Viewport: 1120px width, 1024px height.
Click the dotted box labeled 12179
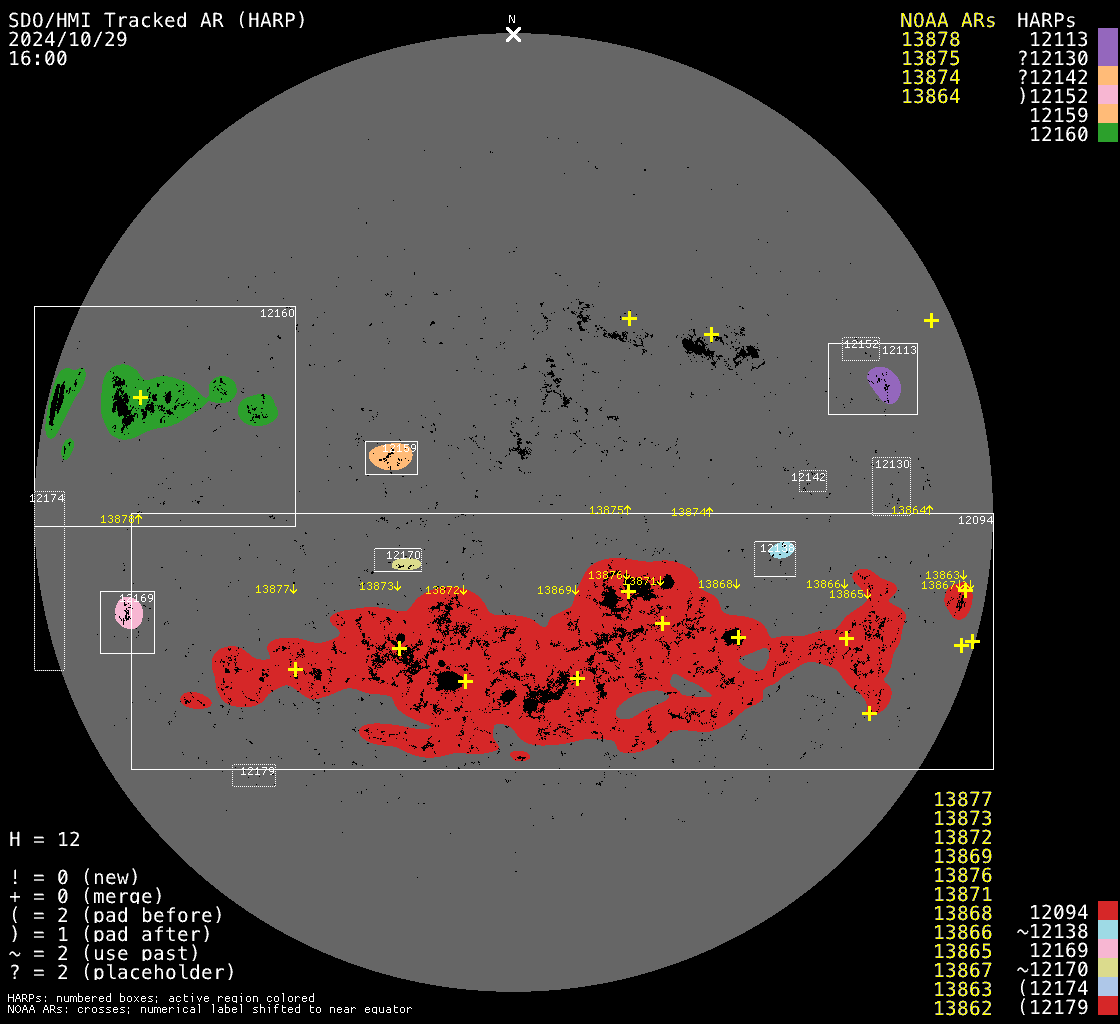coord(254,775)
